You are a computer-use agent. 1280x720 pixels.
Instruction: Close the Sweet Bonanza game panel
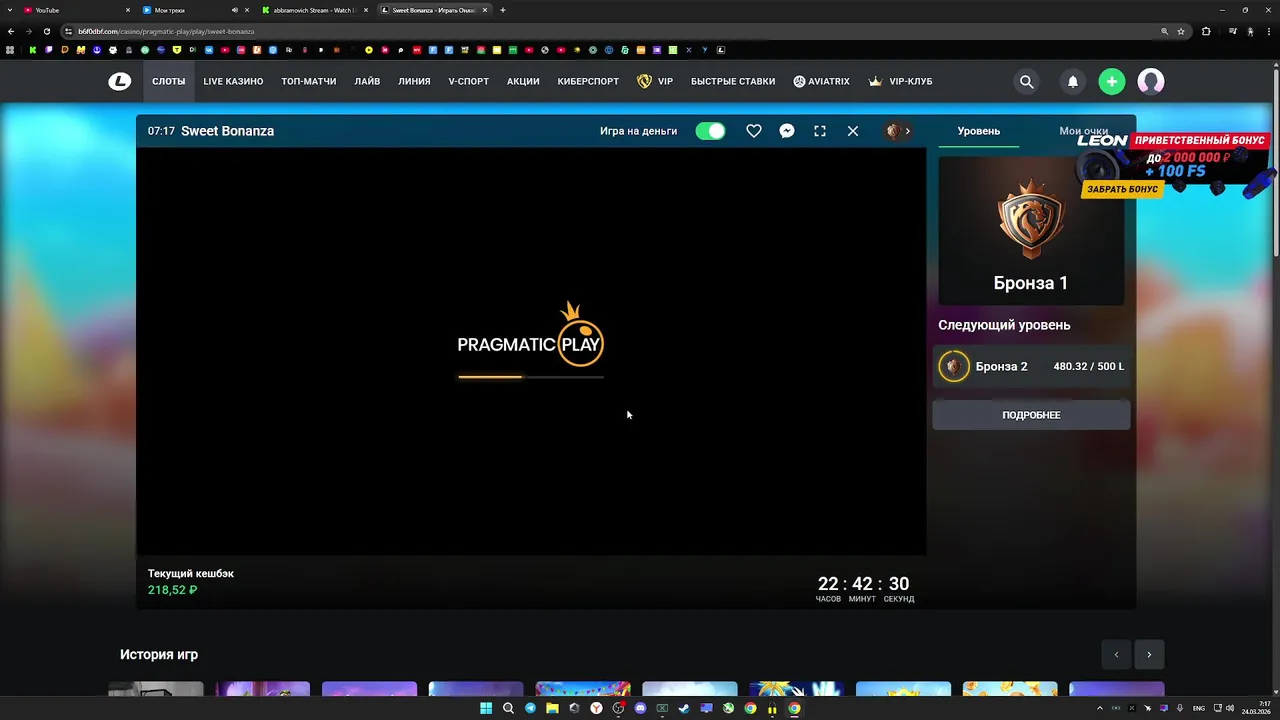coord(853,131)
